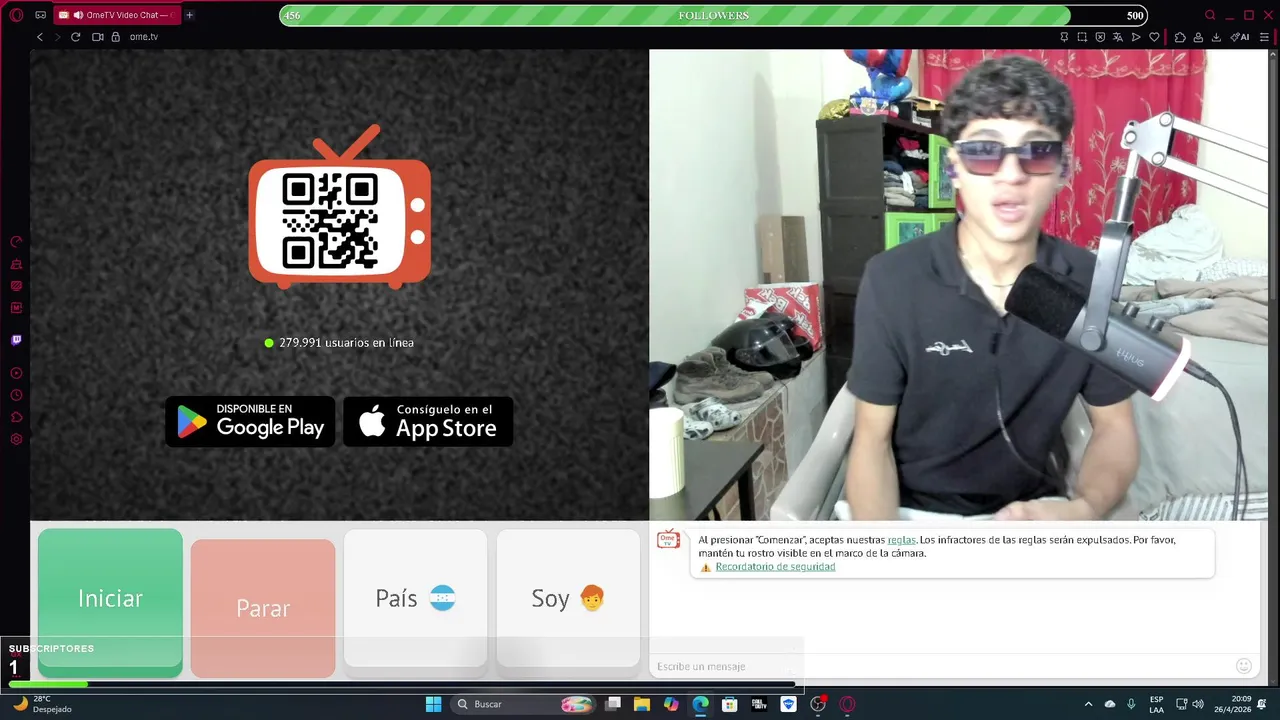The width and height of the screenshot is (1280, 720).
Task: Open the reglas rules link
Action: tap(901, 540)
